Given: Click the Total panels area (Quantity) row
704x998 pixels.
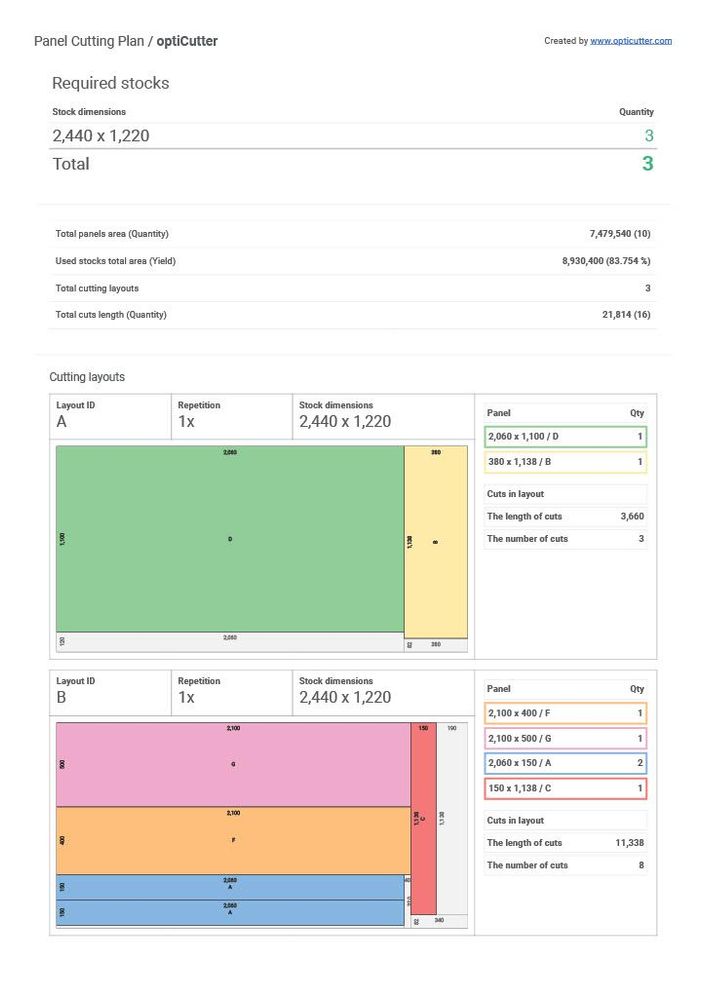Looking at the screenshot, I should tap(352, 234).
